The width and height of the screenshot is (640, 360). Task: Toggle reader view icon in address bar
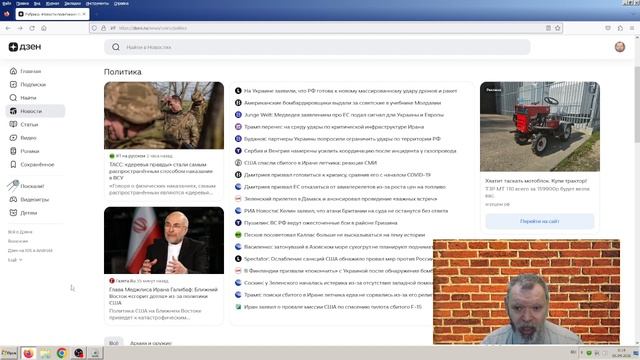tap(548, 28)
